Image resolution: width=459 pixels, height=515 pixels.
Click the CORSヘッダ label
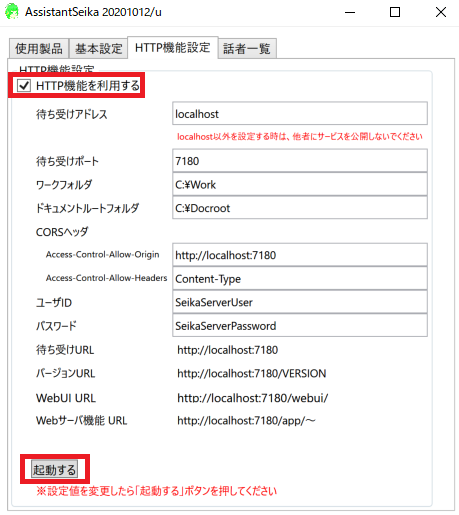click(x=62, y=232)
